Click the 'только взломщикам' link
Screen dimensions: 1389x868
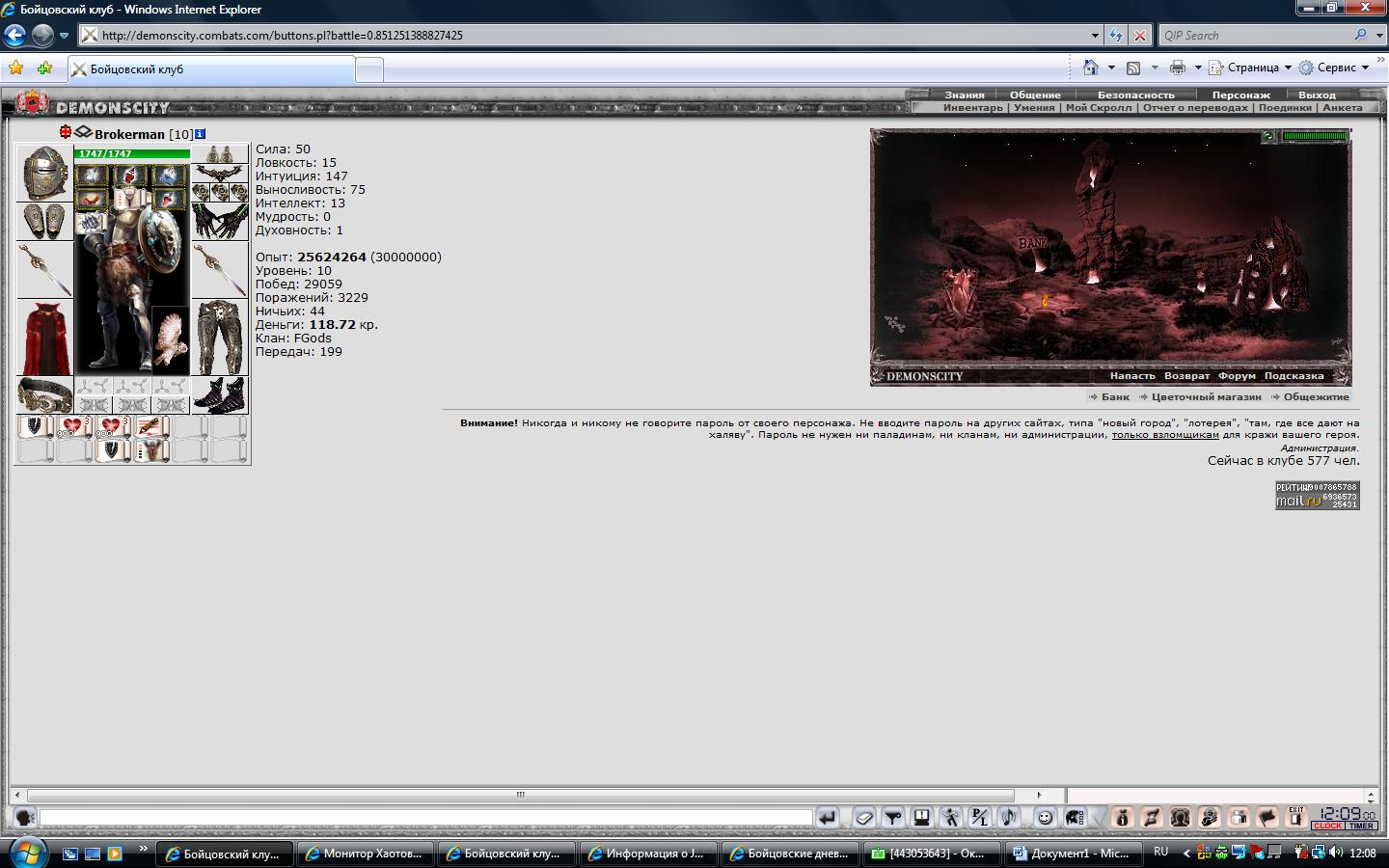pyautogui.click(x=1165, y=435)
